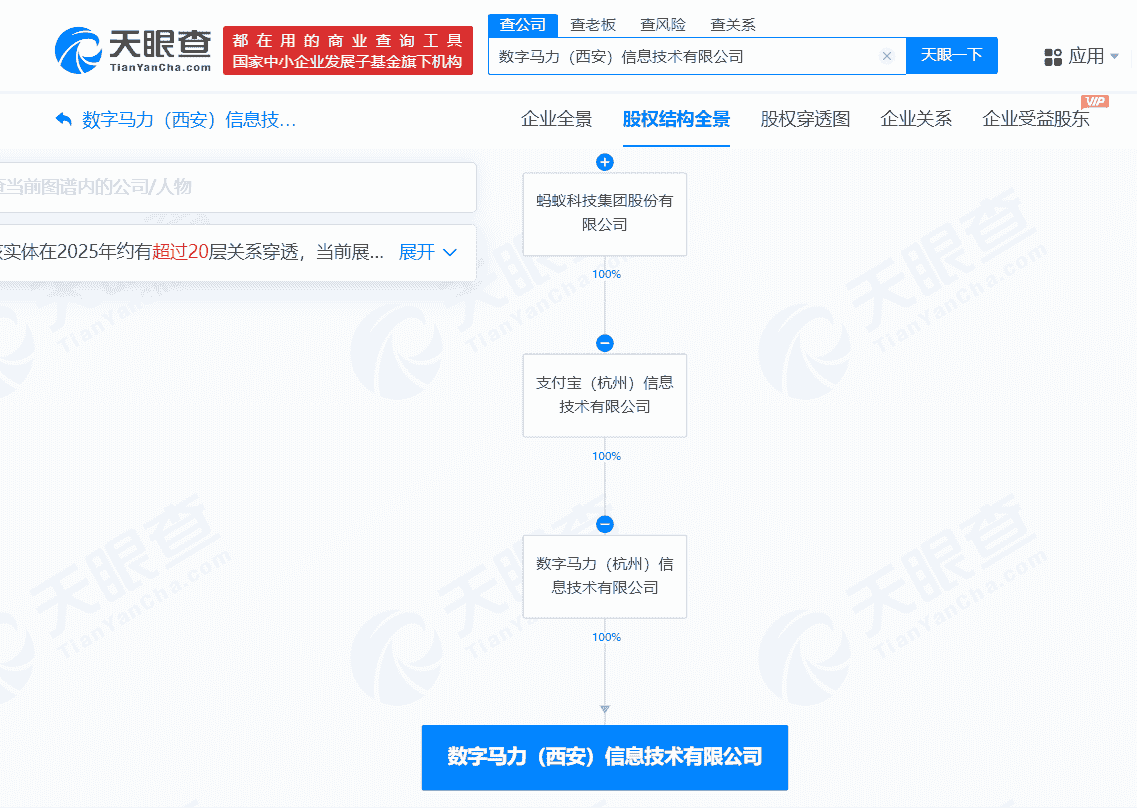The height and width of the screenshot is (808, 1137).
Task: Collapse the minus node above 支付宝（杭州）
Action: click(x=604, y=343)
